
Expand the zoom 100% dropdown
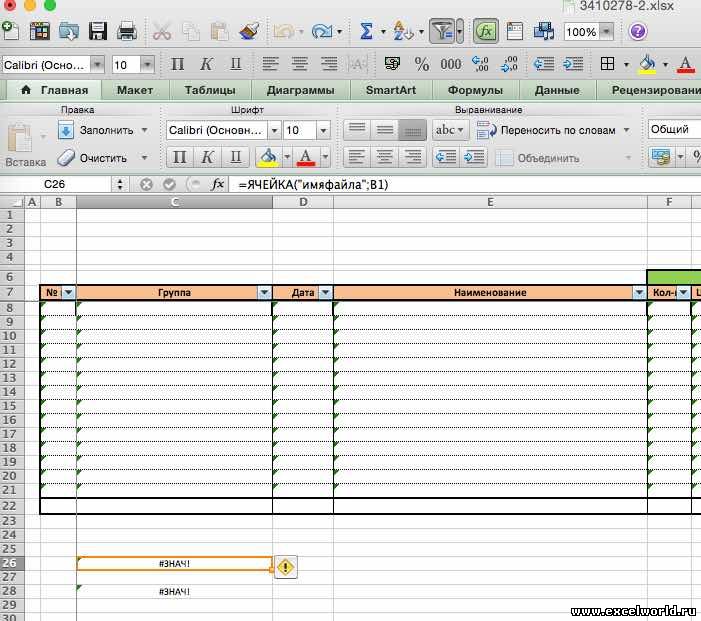606,31
